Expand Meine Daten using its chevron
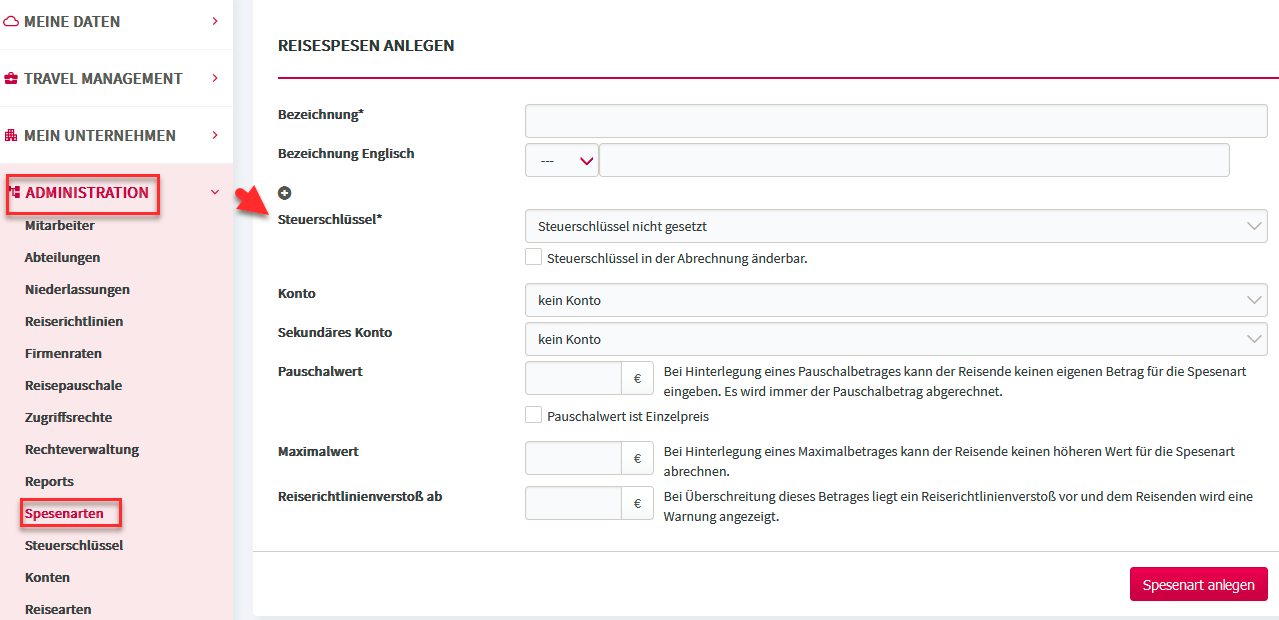 point(215,21)
